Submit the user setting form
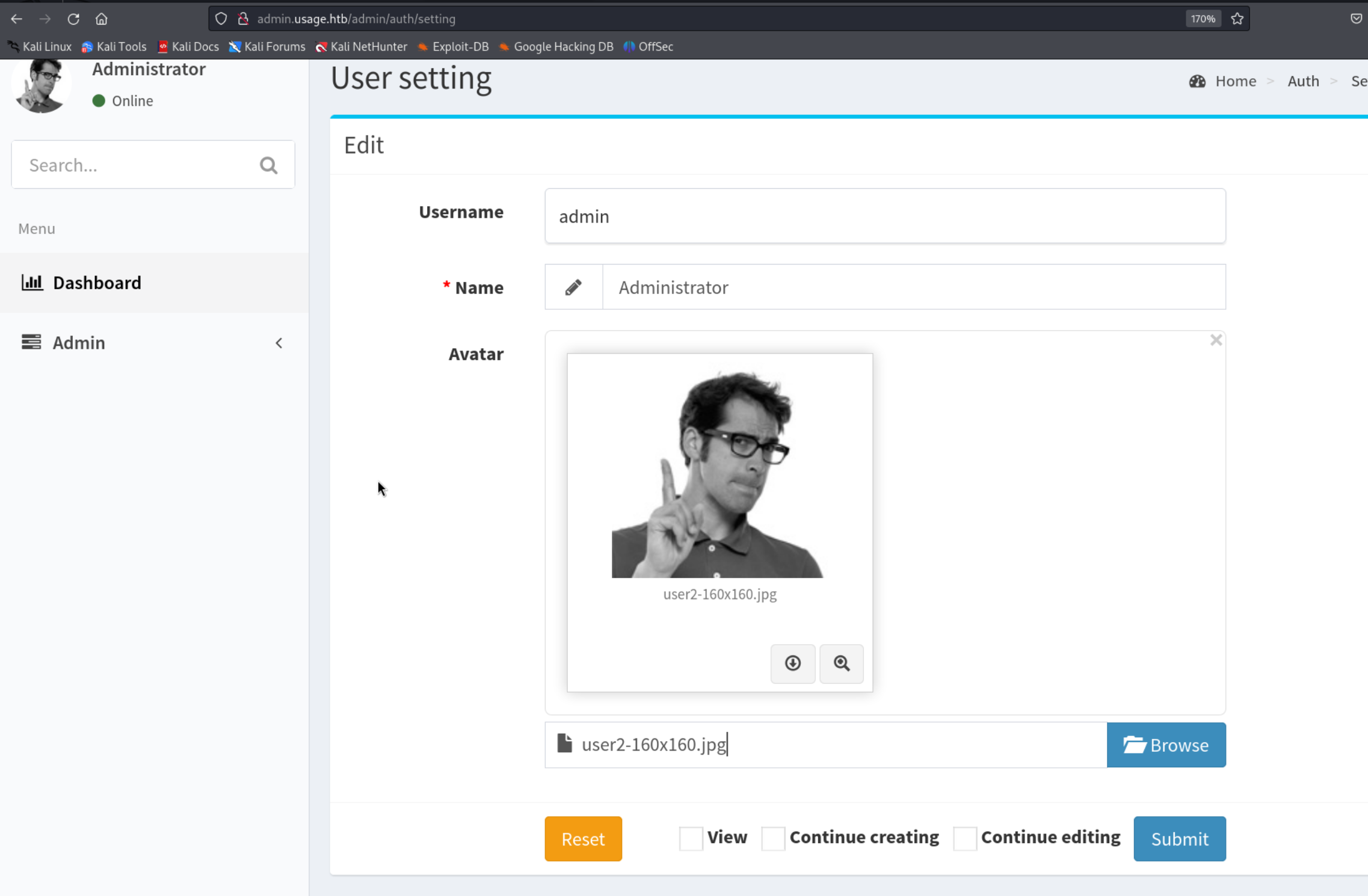The image size is (1368, 896). point(1179,838)
